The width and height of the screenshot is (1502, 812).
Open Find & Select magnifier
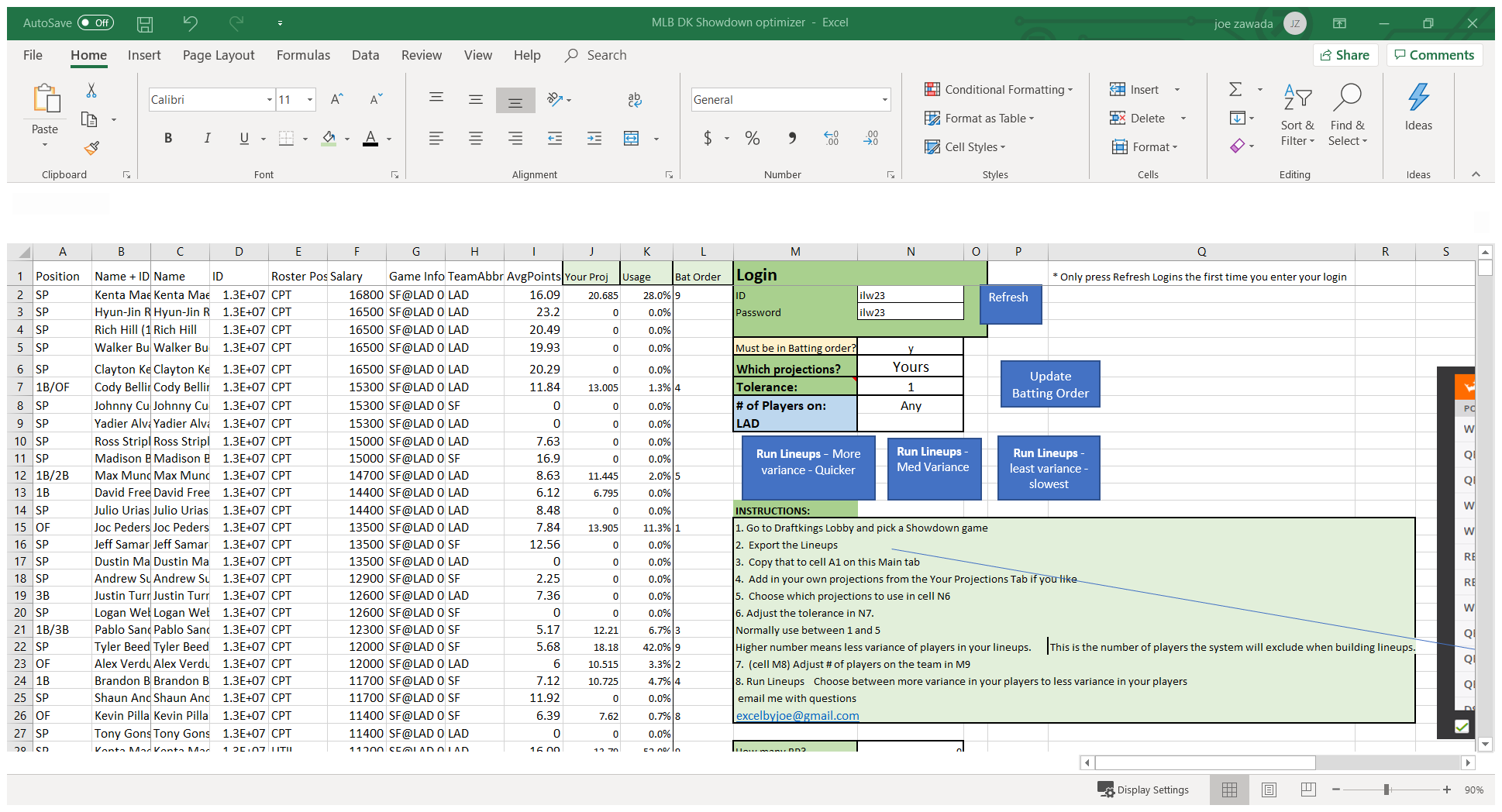pyautogui.click(x=1348, y=97)
